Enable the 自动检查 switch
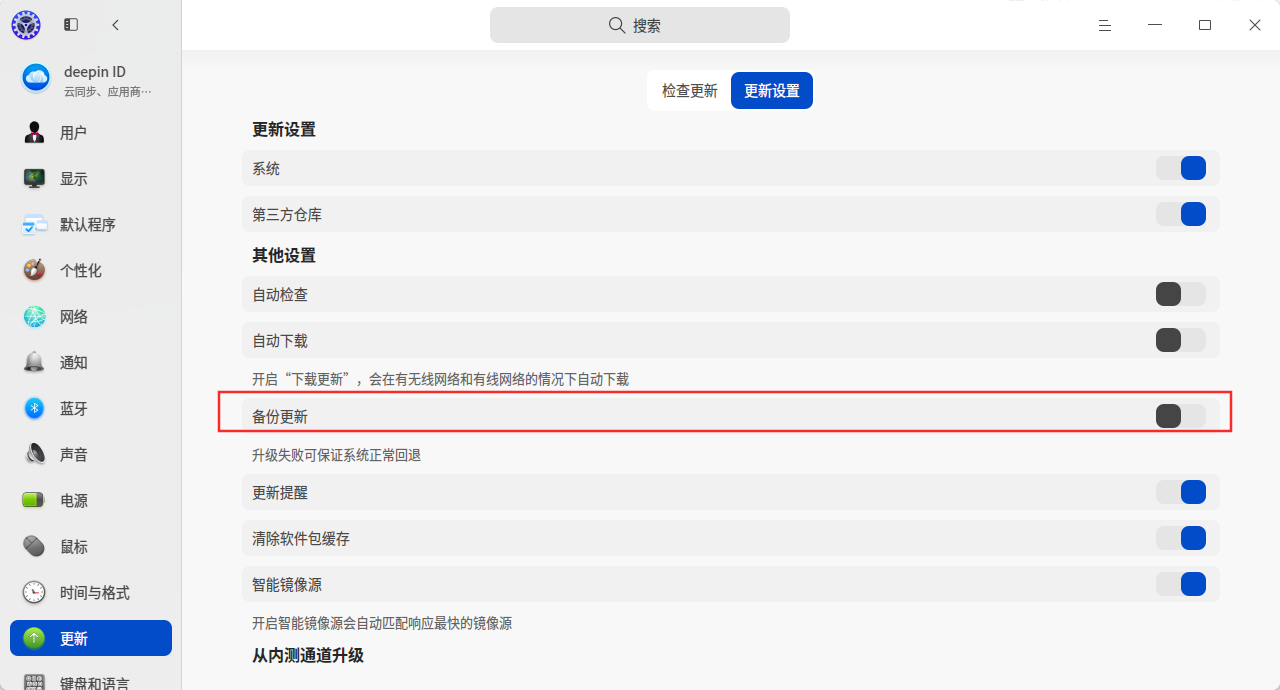 (x=1181, y=294)
